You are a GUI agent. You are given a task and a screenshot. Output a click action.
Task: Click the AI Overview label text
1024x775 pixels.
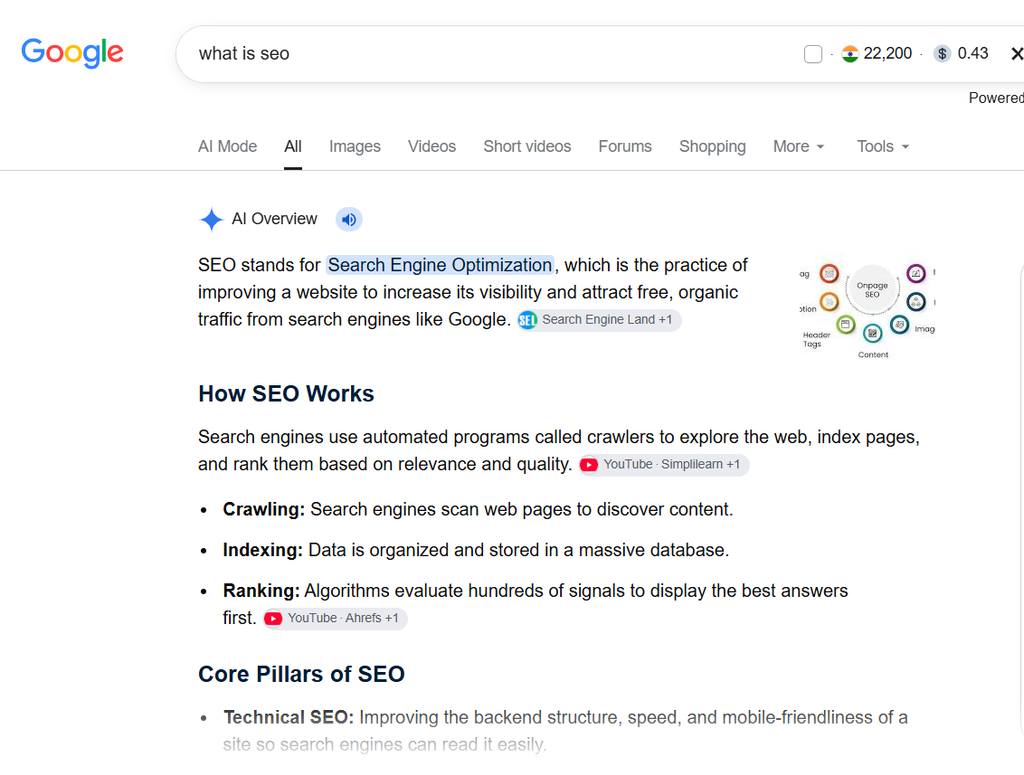point(274,219)
